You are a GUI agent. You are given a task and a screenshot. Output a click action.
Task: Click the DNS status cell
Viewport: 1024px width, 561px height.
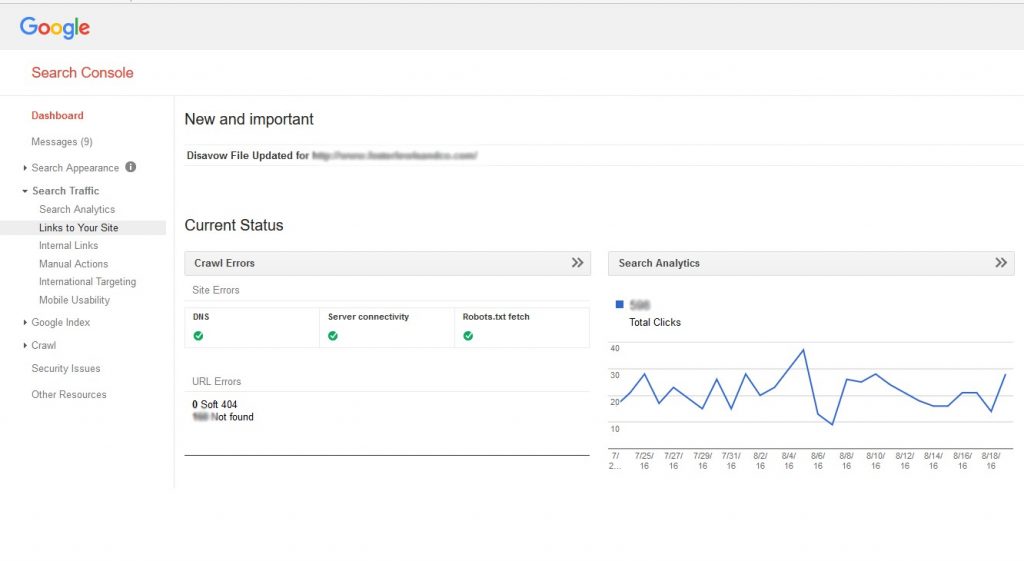(x=252, y=327)
